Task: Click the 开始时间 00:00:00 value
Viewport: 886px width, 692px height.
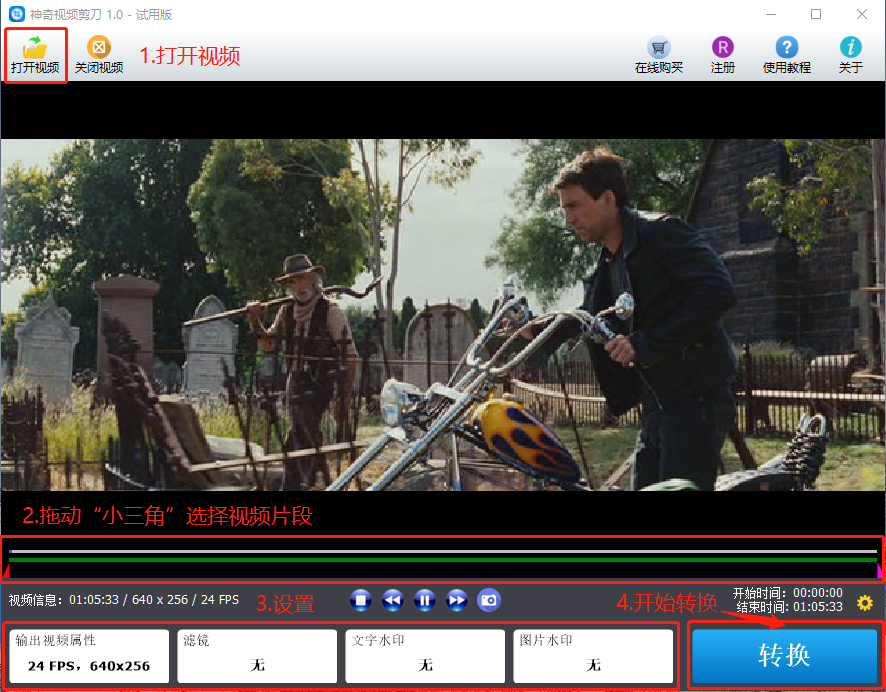Action: pos(818,593)
